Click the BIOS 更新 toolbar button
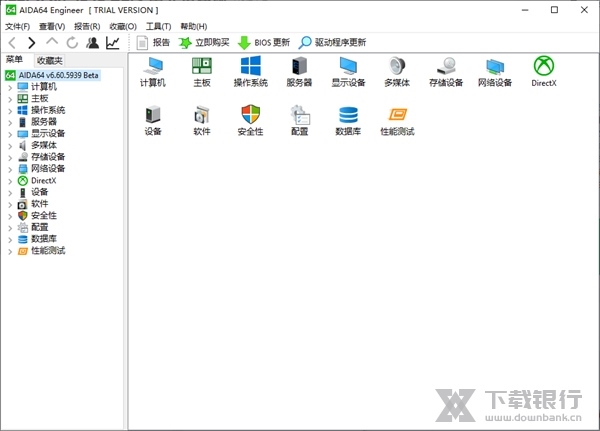The image size is (600, 431). (264, 42)
